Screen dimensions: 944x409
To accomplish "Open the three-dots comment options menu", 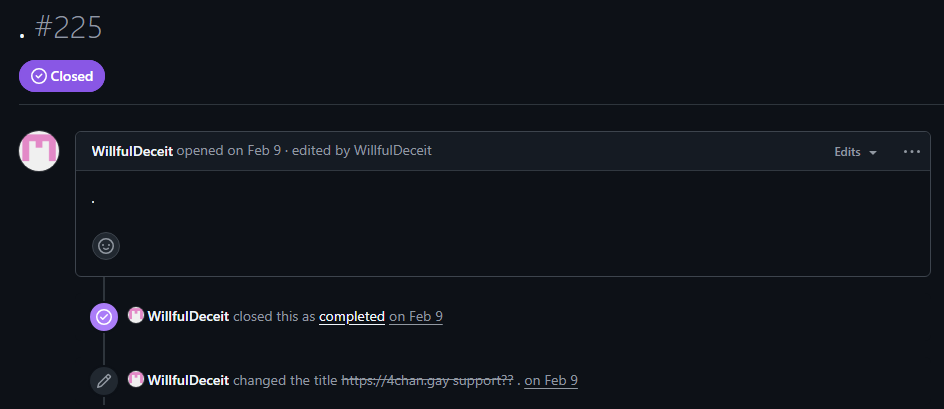I will pos(911,152).
